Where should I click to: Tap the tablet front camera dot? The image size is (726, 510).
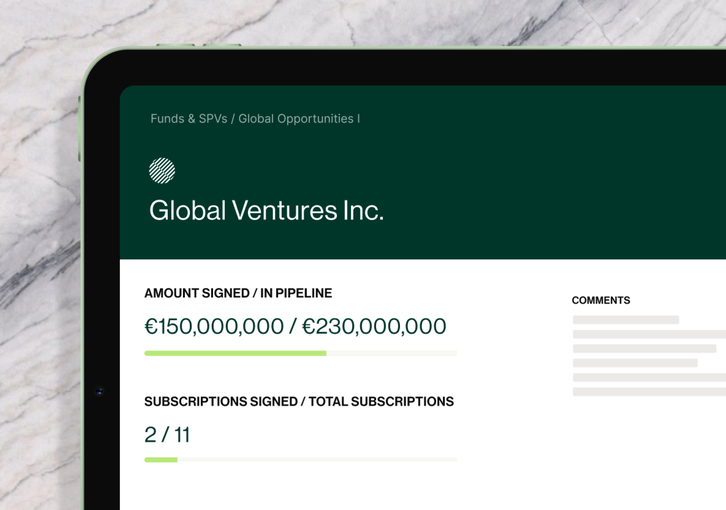coord(99,391)
